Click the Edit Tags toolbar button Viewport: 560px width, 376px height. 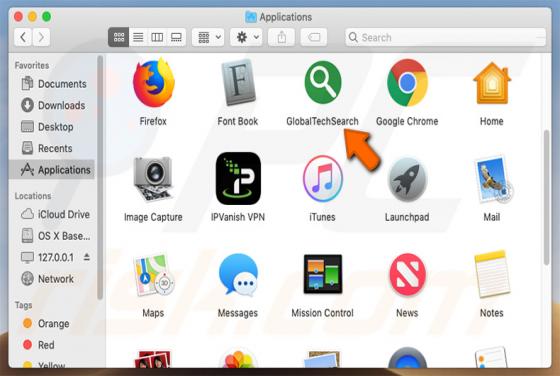pos(314,37)
